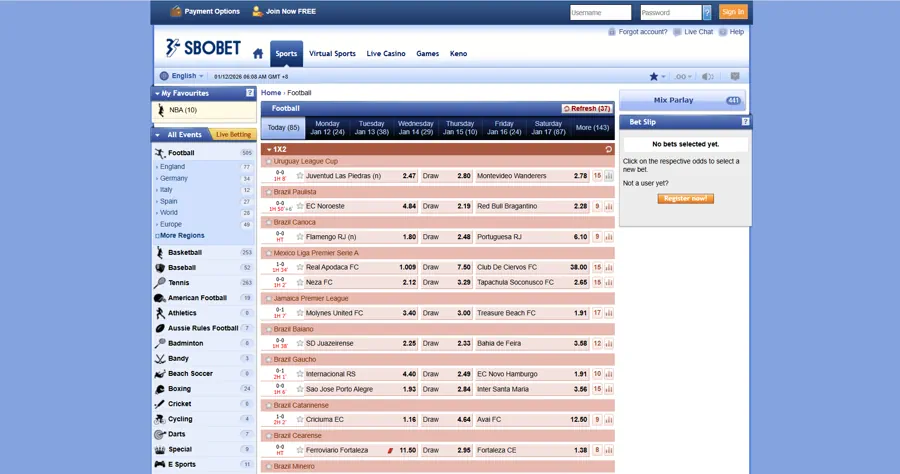Image resolution: width=900 pixels, height=474 pixels.
Task: Click the Refresh (37) button
Action: [x=587, y=108]
